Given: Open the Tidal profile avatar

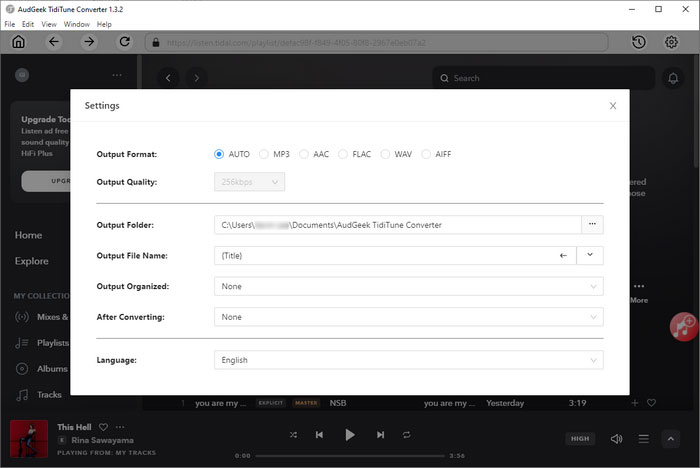Looking at the screenshot, I should tap(22, 75).
